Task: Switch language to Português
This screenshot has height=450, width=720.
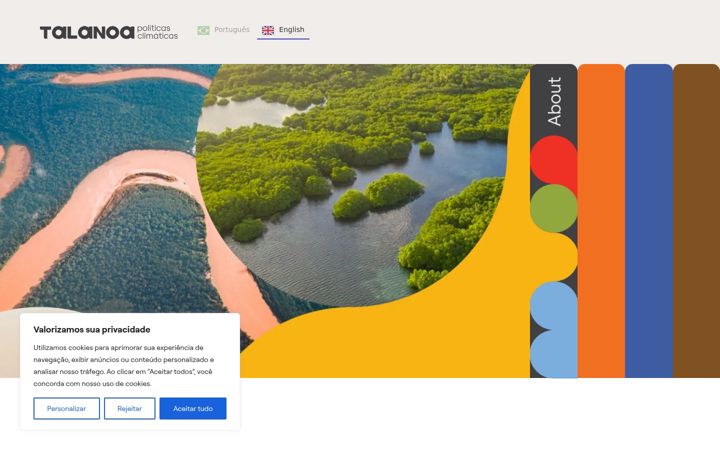Action: pos(224,30)
